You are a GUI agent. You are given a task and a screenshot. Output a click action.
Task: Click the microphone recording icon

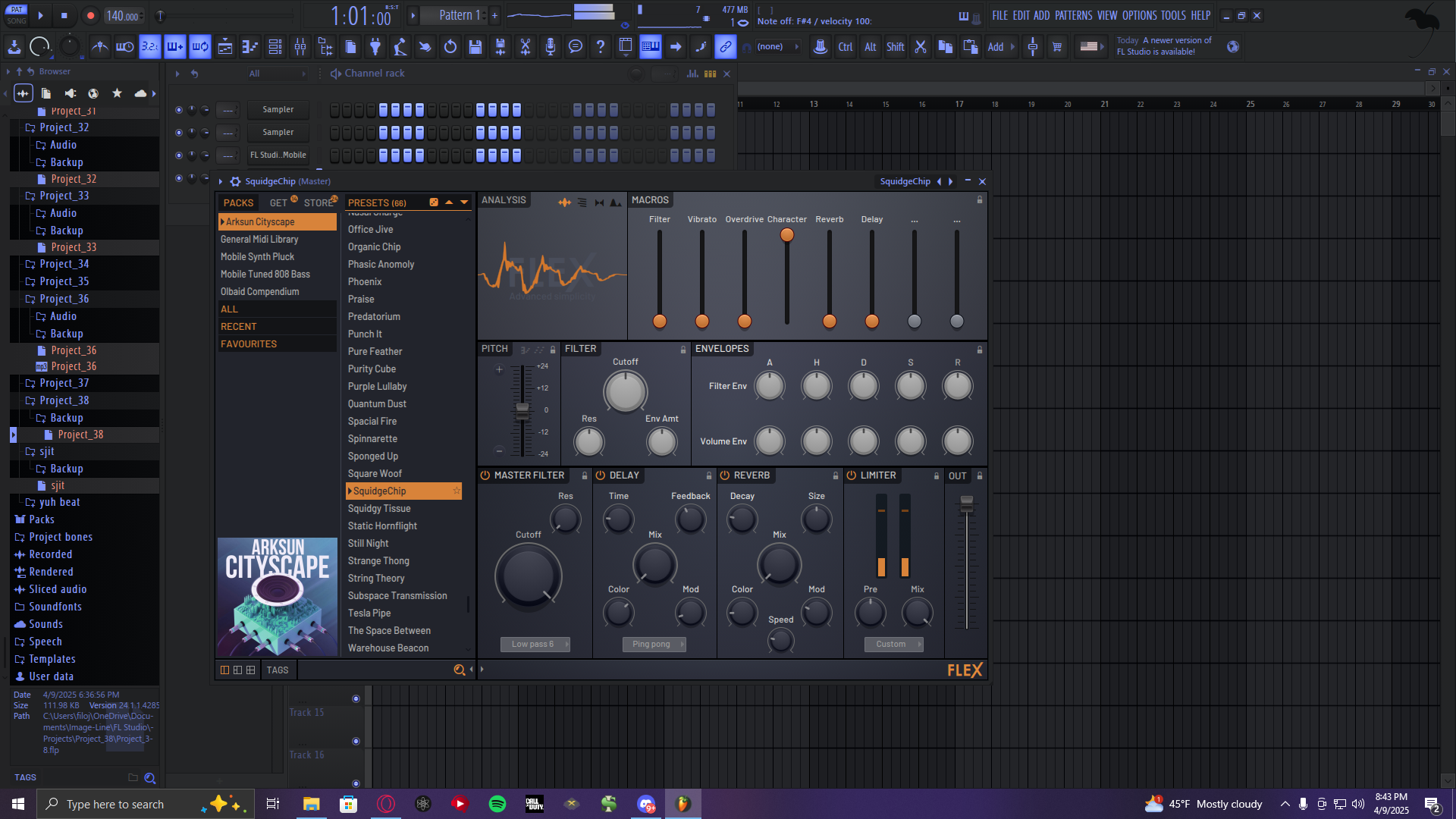[x=551, y=47]
